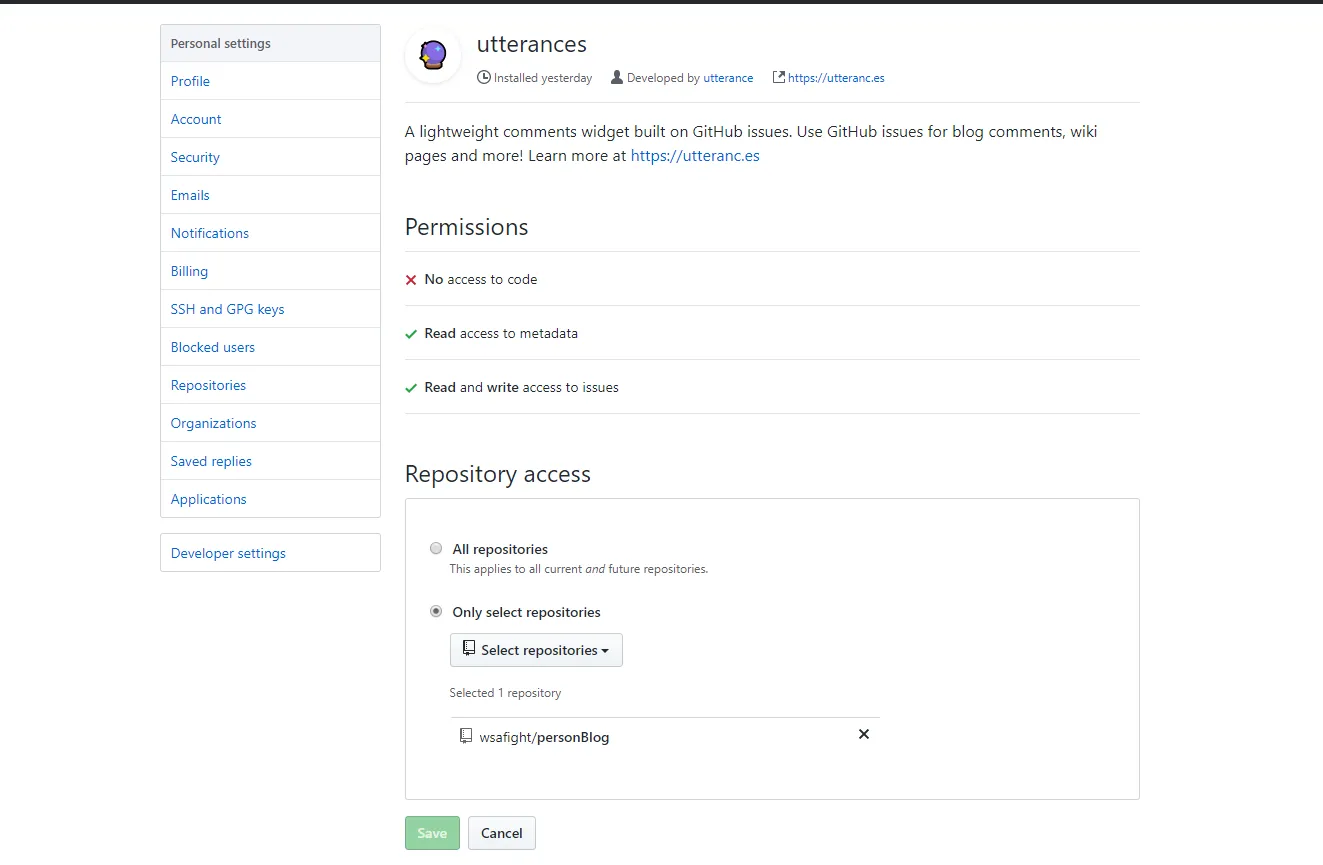This screenshot has height=865, width=1323.
Task: Remove wsafight/personBlog with the X icon
Action: coord(864,734)
